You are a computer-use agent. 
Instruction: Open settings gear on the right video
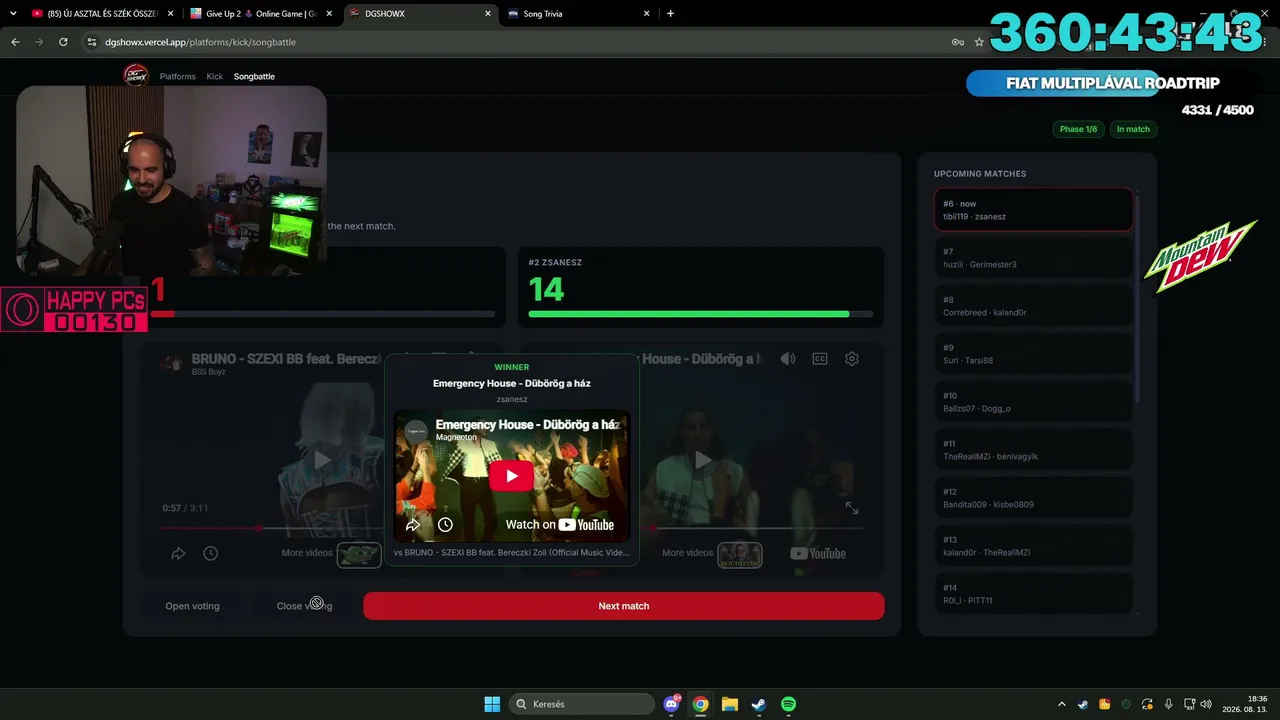tap(852, 359)
